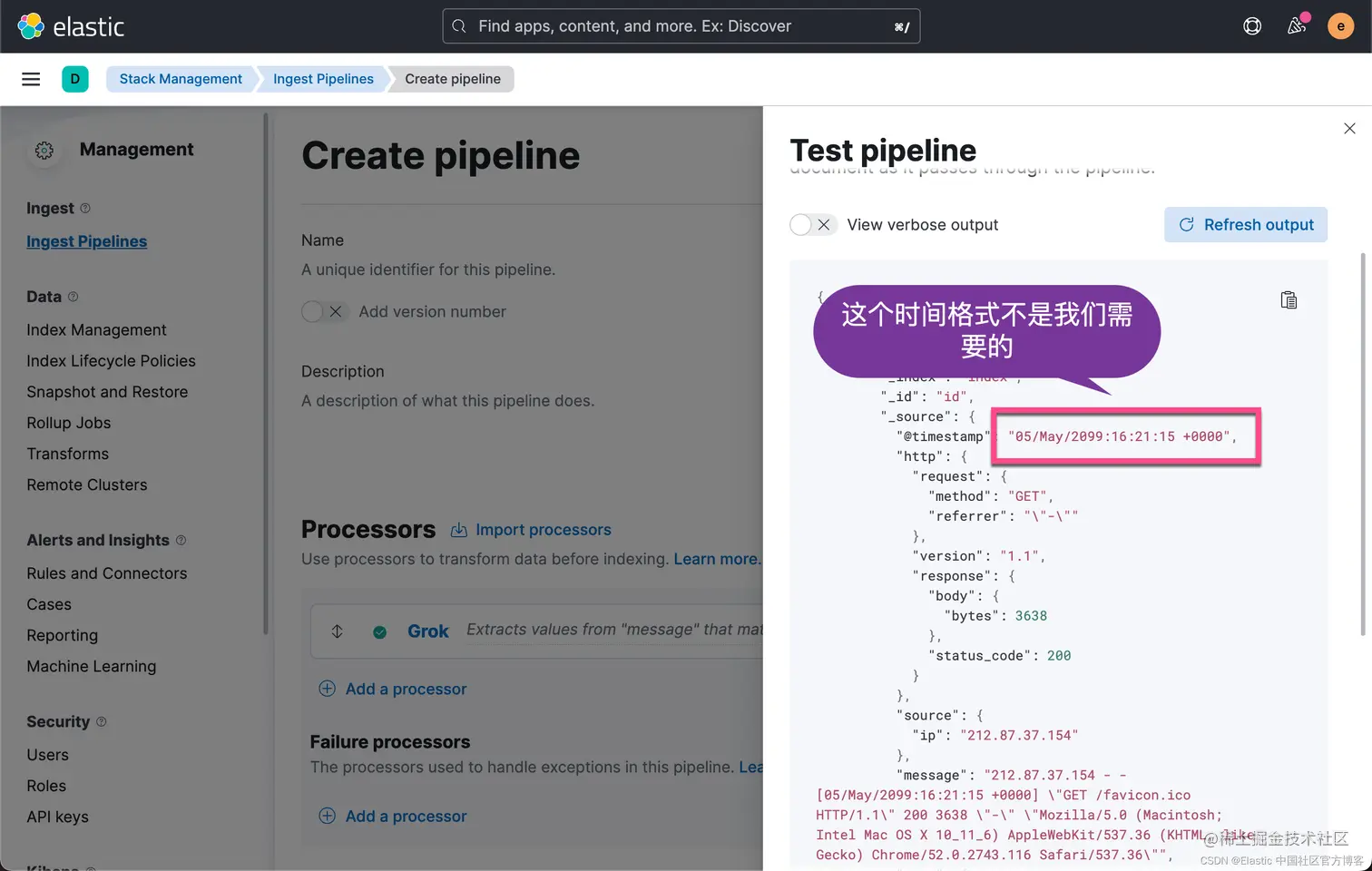The image size is (1372, 871).
Task: Click the sidebar vertical scrollbar
Action: 266,374
